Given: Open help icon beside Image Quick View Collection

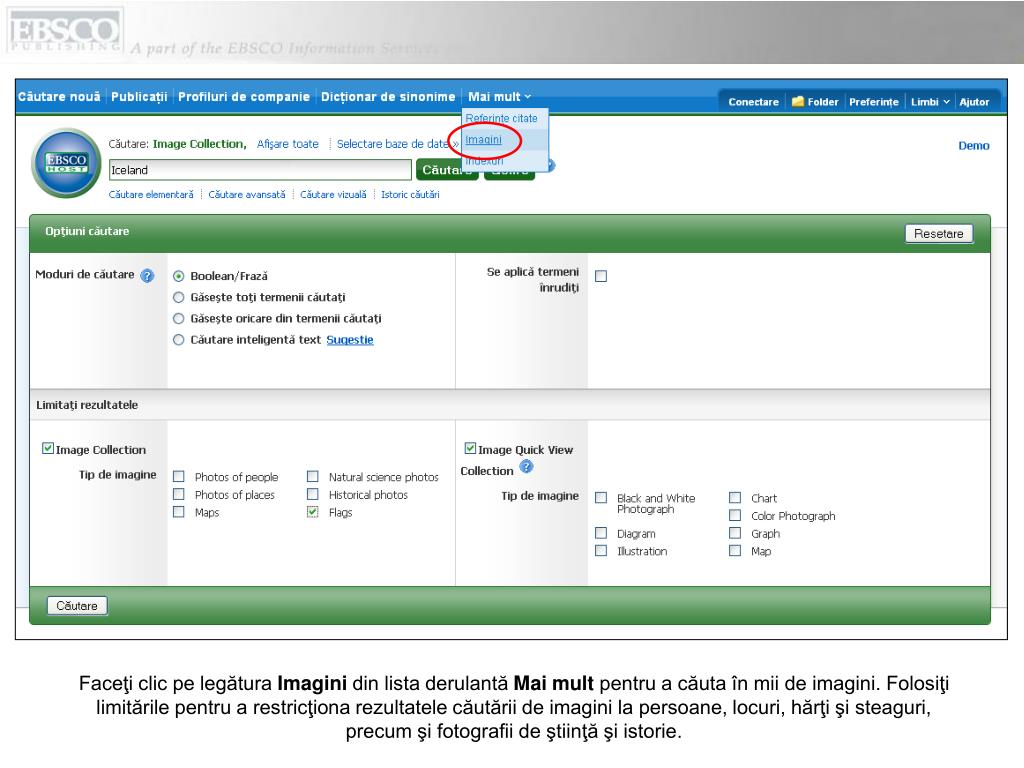Looking at the screenshot, I should pyautogui.click(x=526, y=467).
